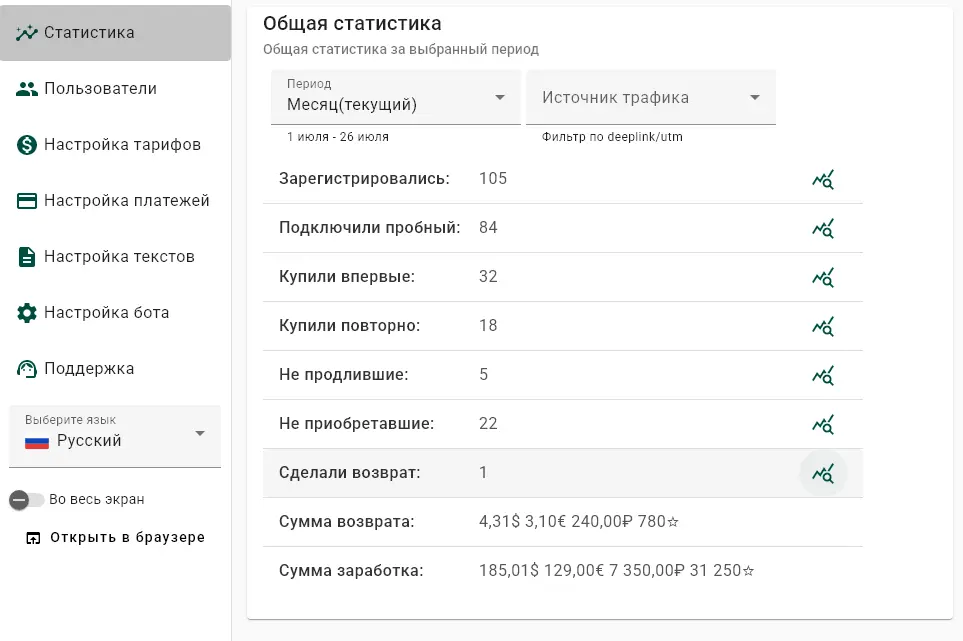
Task: Toggle the Во весь экран switch
Action: 26,500
